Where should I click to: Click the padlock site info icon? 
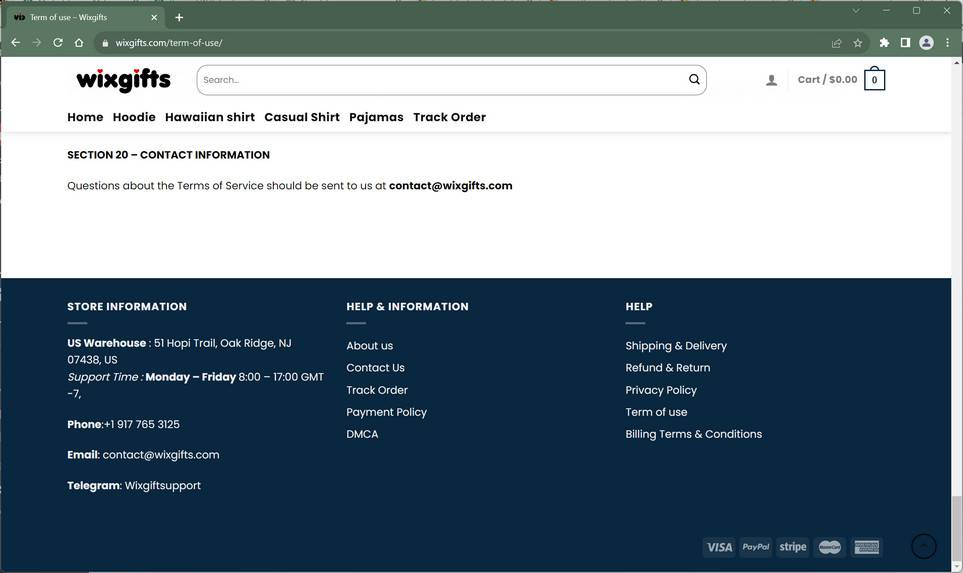(105, 43)
